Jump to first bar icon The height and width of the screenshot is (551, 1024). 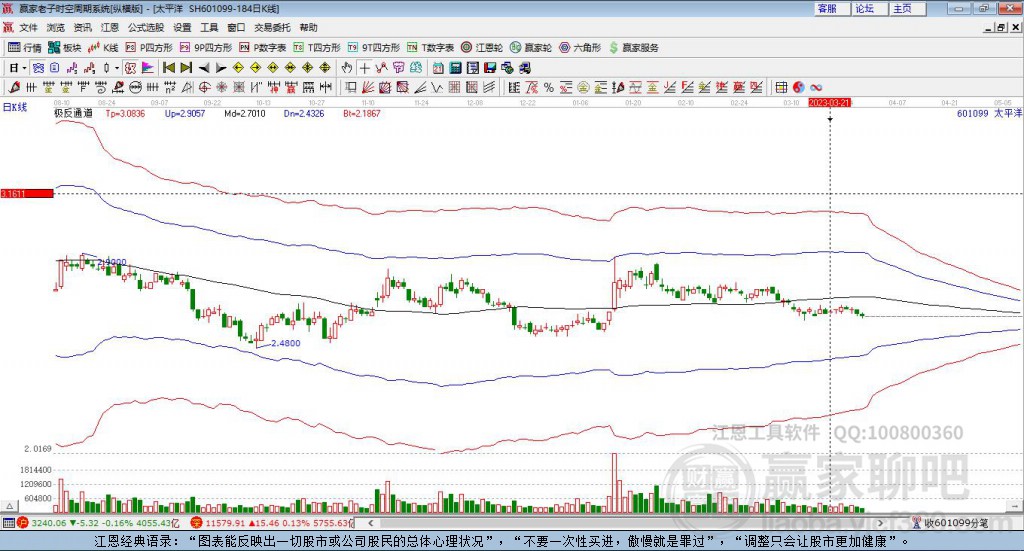point(168,68)
